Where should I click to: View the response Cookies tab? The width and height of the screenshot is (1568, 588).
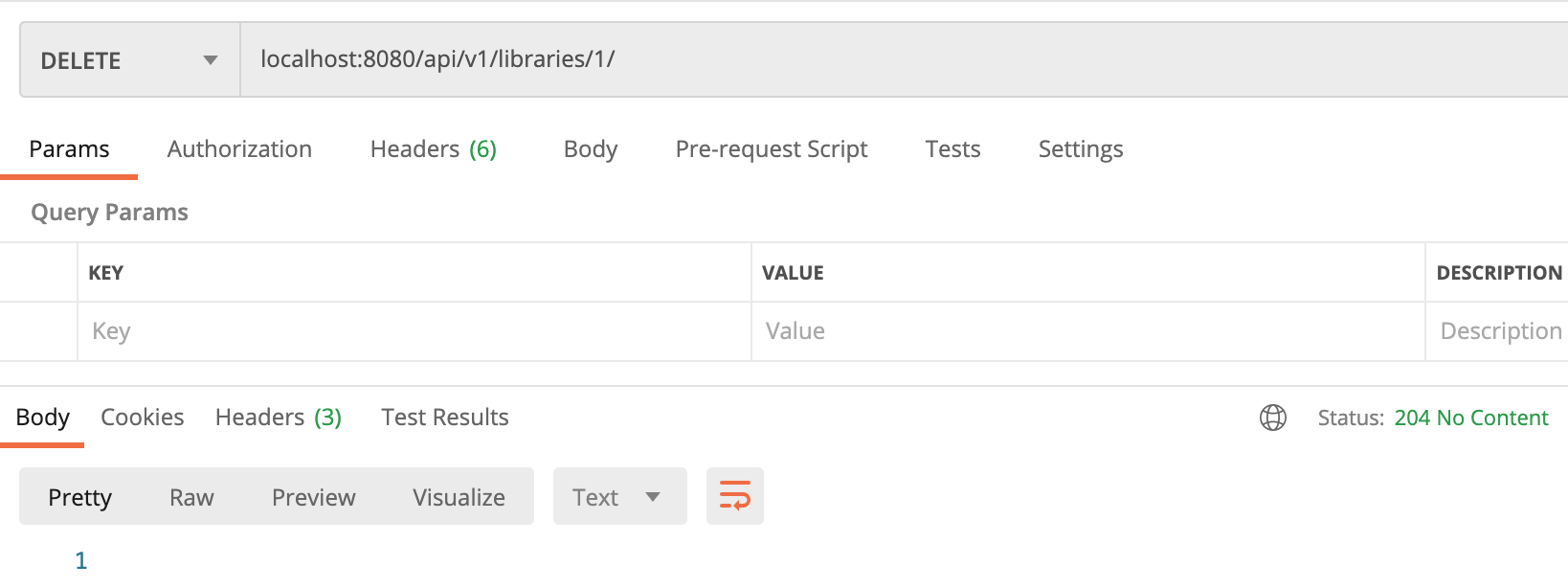[x=142, y=418]
